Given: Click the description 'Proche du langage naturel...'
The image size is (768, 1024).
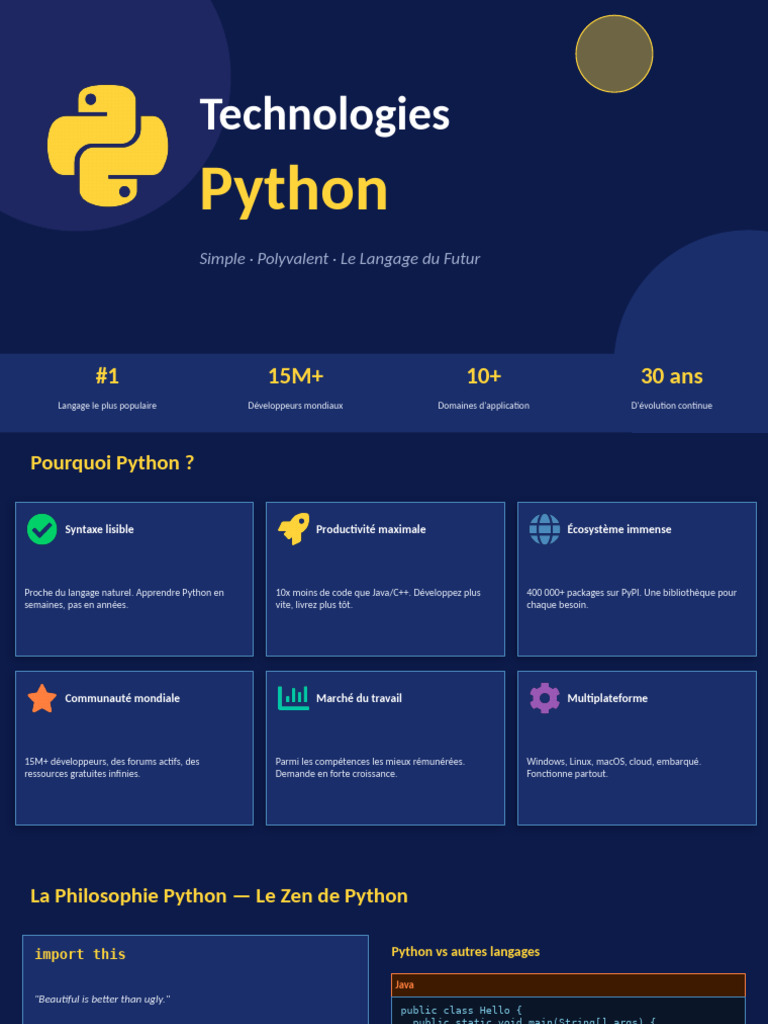Looking at the screenshot, I should point(124,599).
